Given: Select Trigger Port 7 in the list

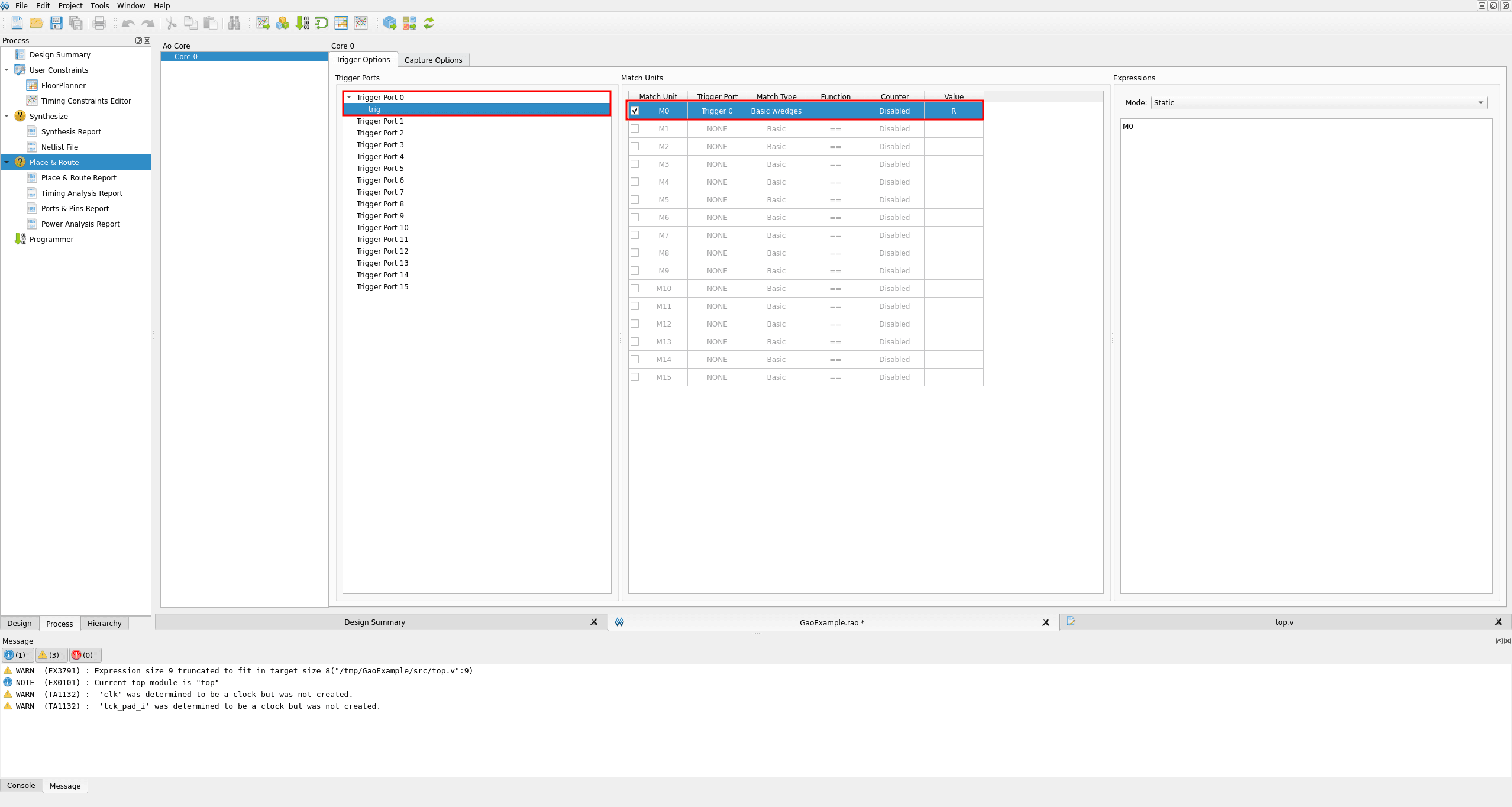Looking at the screenshot, I should (380, 192).
